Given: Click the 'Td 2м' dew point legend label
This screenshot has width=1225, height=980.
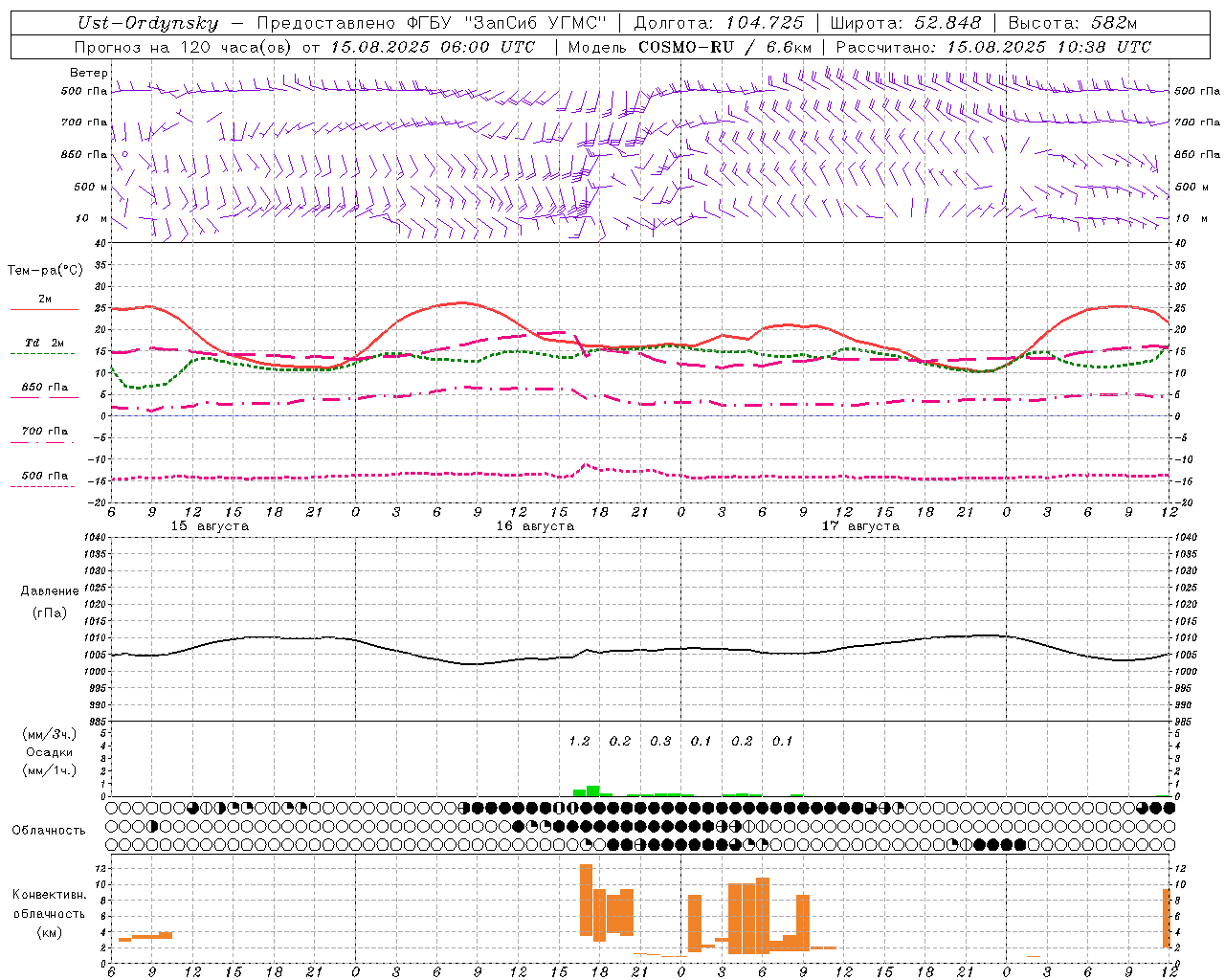Looking at the screenshot, I should pyautogui.click(x=45, y=343).
